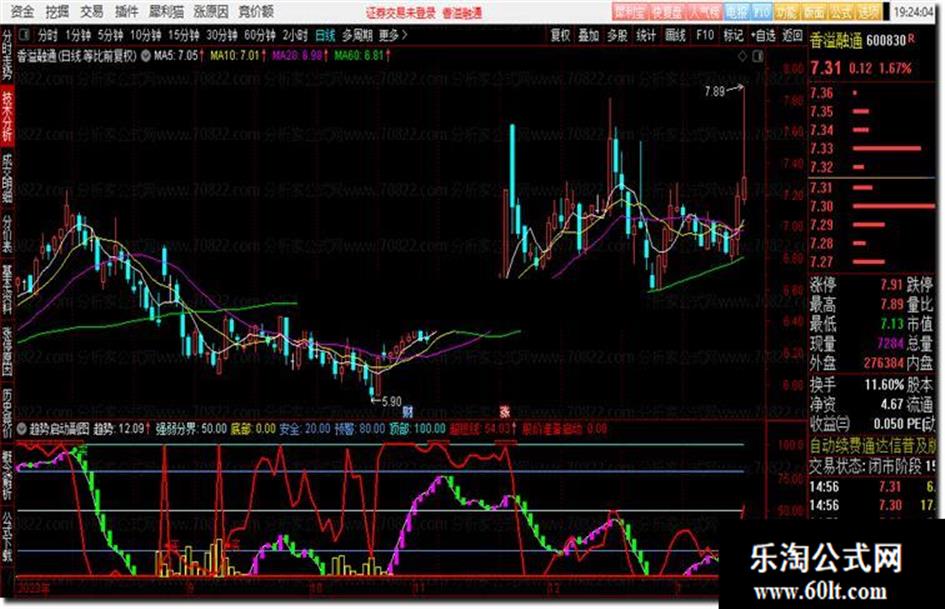Click 画线 drawing tool button

[675, 36]
